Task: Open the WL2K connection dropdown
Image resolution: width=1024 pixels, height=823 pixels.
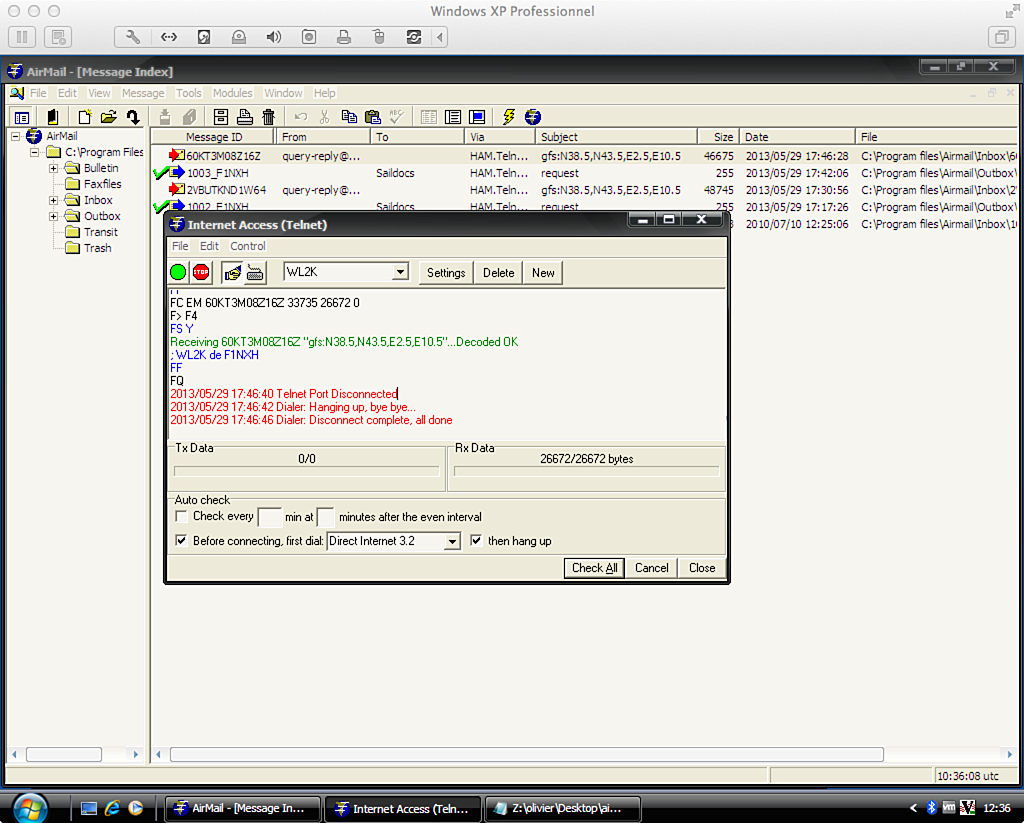Action: (x=400, y=272)
